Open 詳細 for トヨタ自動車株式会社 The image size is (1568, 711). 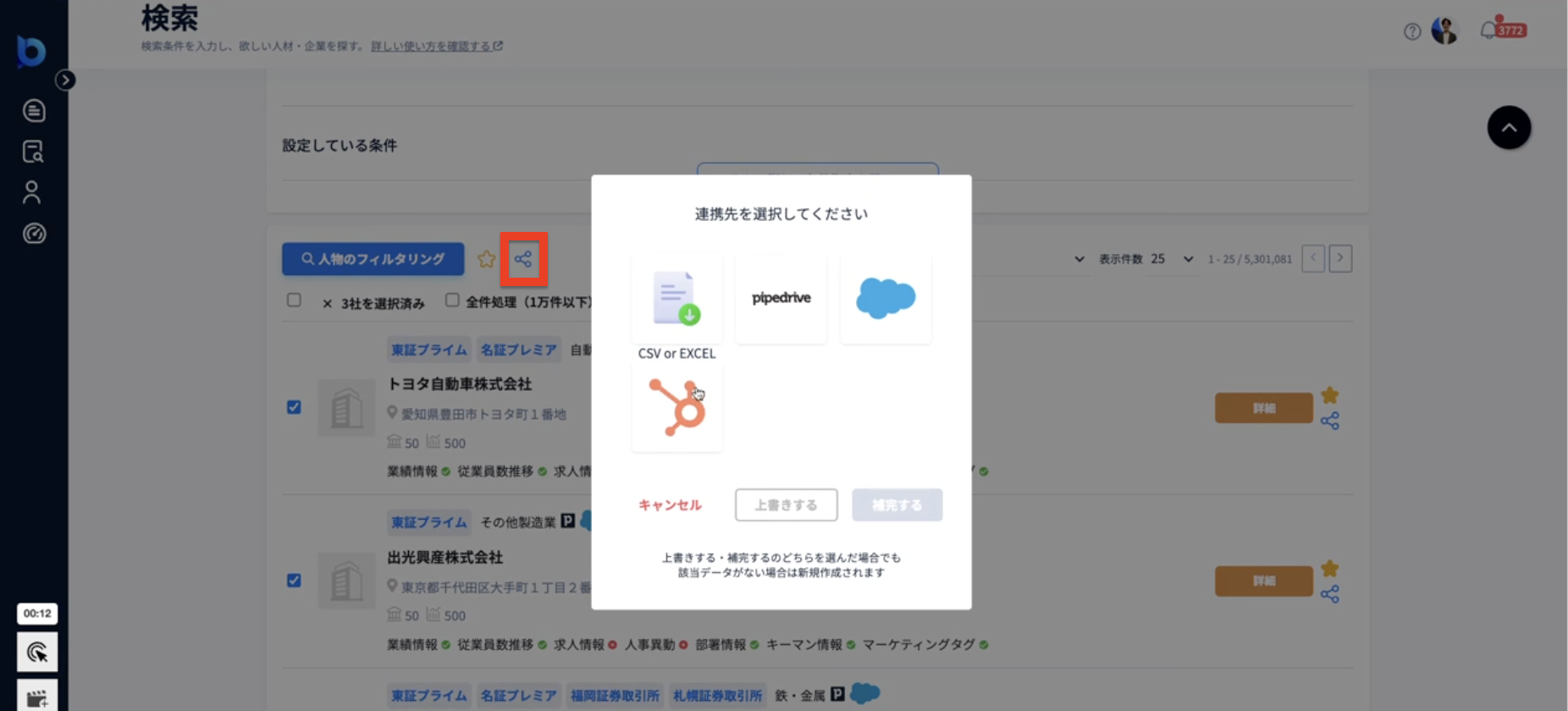coord(1264,408)
